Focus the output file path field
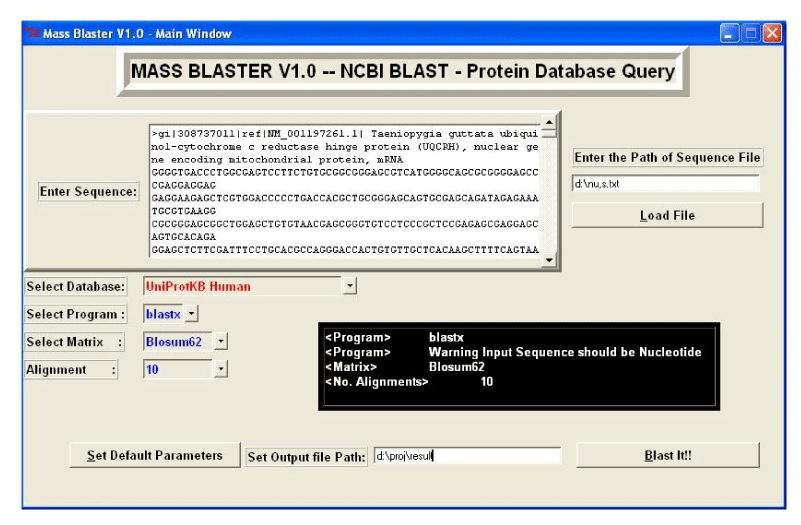The width and height of the screenshot is (801, 525). coord(467,456)
